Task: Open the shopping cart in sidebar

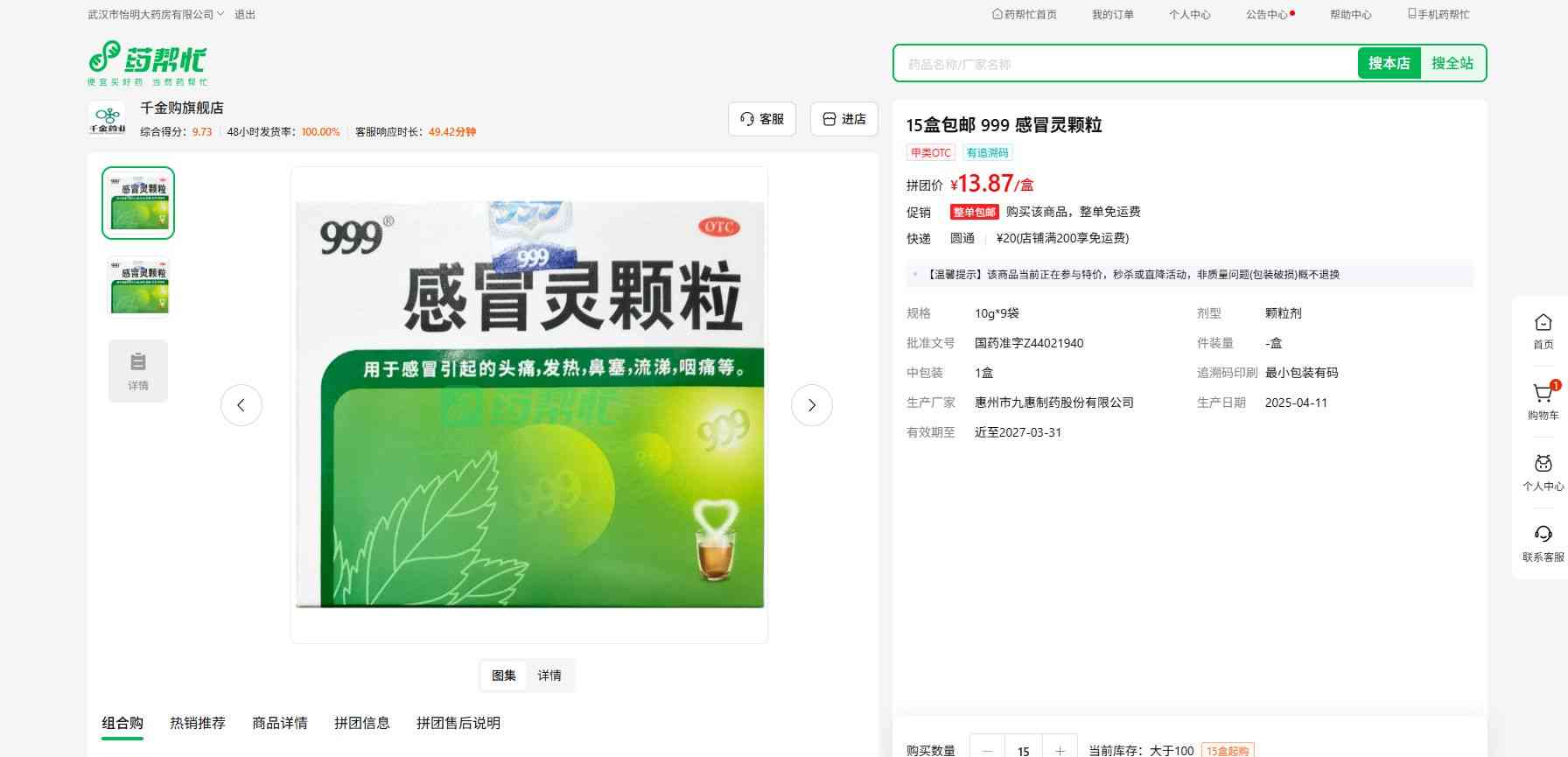Action: [1543, 400]
